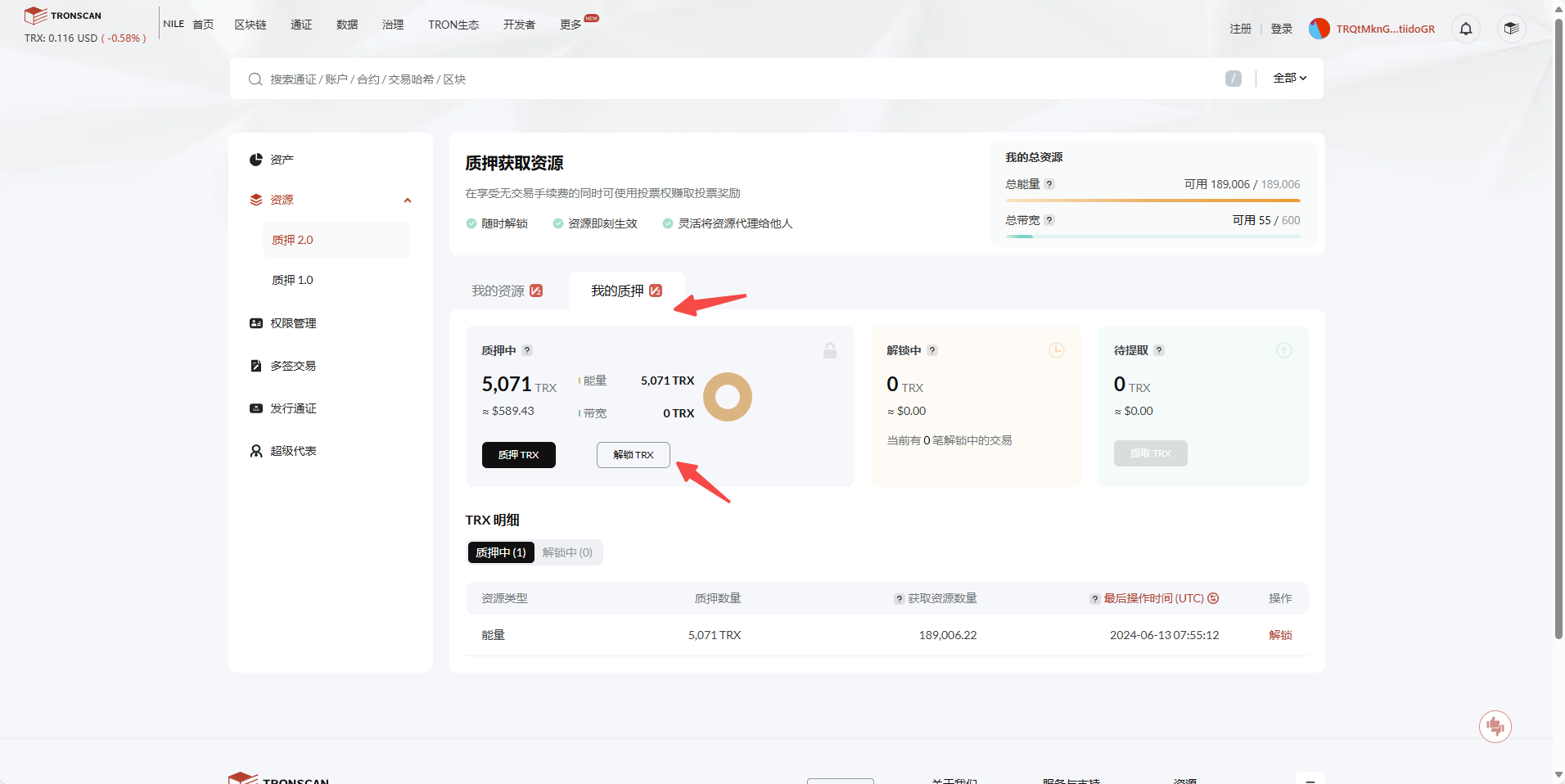1565x784 pixels.
Task: Click the 189,006.22 resource value
Action: click(x=948, y=635)
